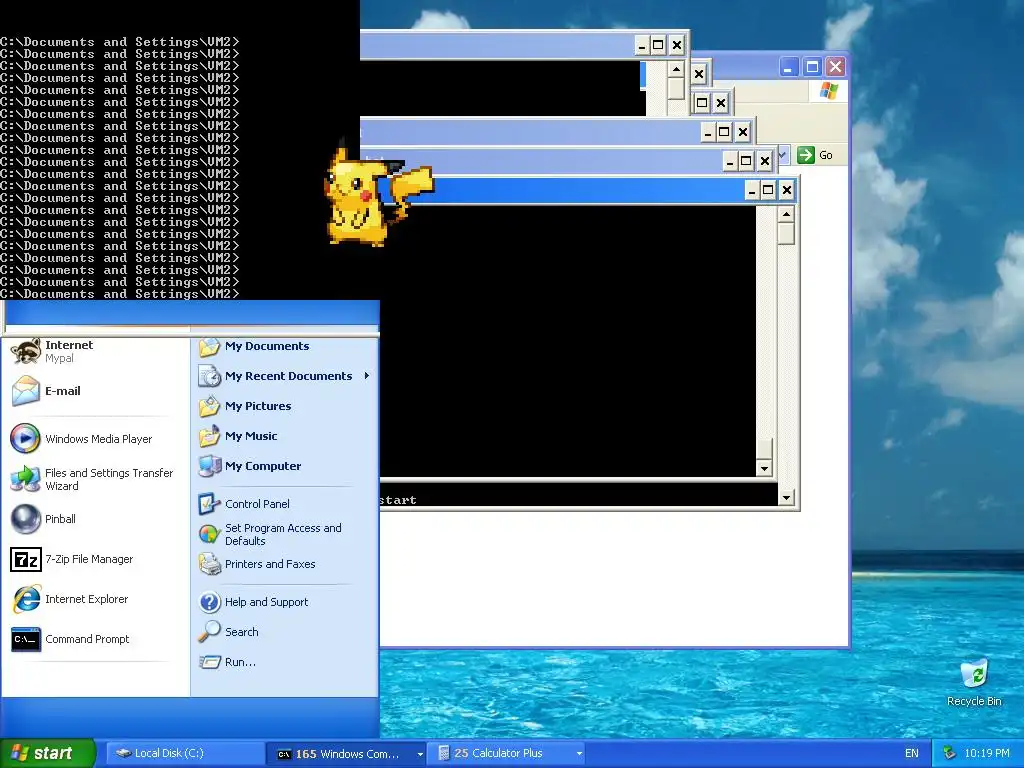This screenshot has width=1024, height=768.
Task: Click the system tray network icon
Action: click(x=949, y=753)
